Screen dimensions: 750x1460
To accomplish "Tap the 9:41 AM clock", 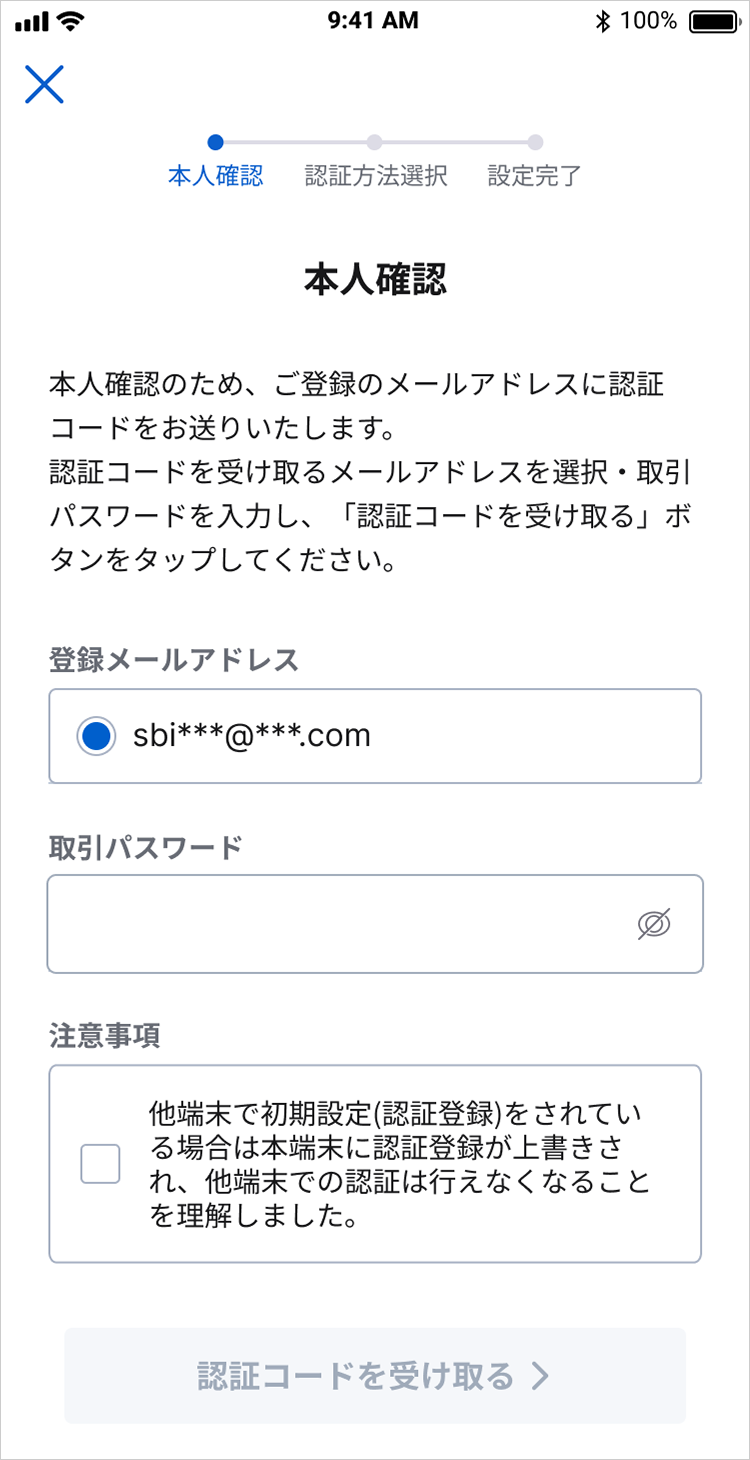I will point(373,21).
